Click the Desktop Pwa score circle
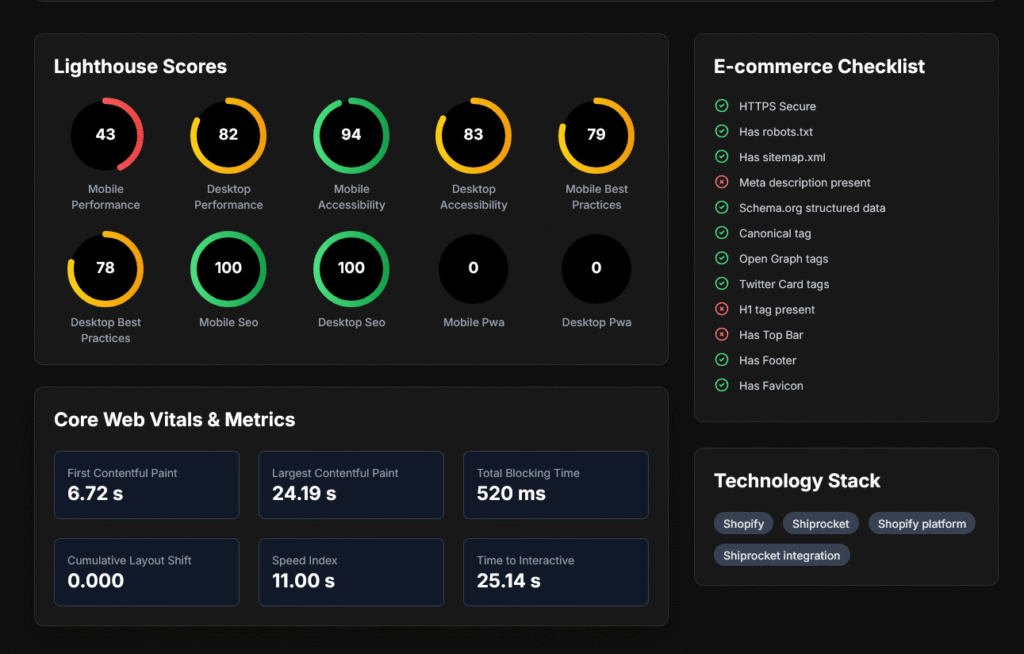The width and height of the screenshot is (1024, 654). click(x=596, y=268)
